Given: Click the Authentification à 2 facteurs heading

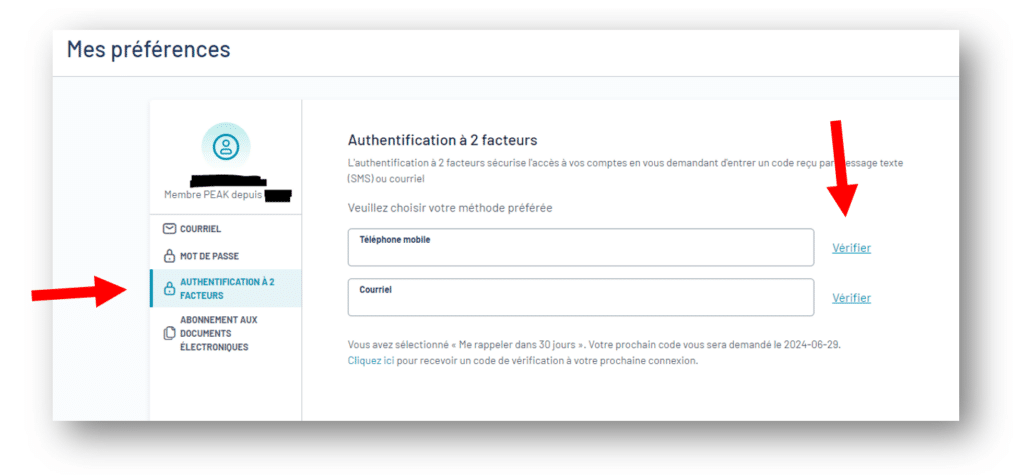Looking at the screenshot, I should pyautogui.click(x=442, y=140).
